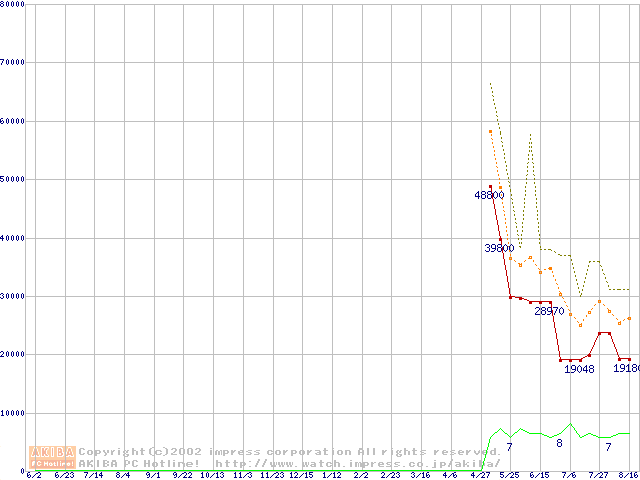Click the 5/25 date on x-axis

point(510,475)
